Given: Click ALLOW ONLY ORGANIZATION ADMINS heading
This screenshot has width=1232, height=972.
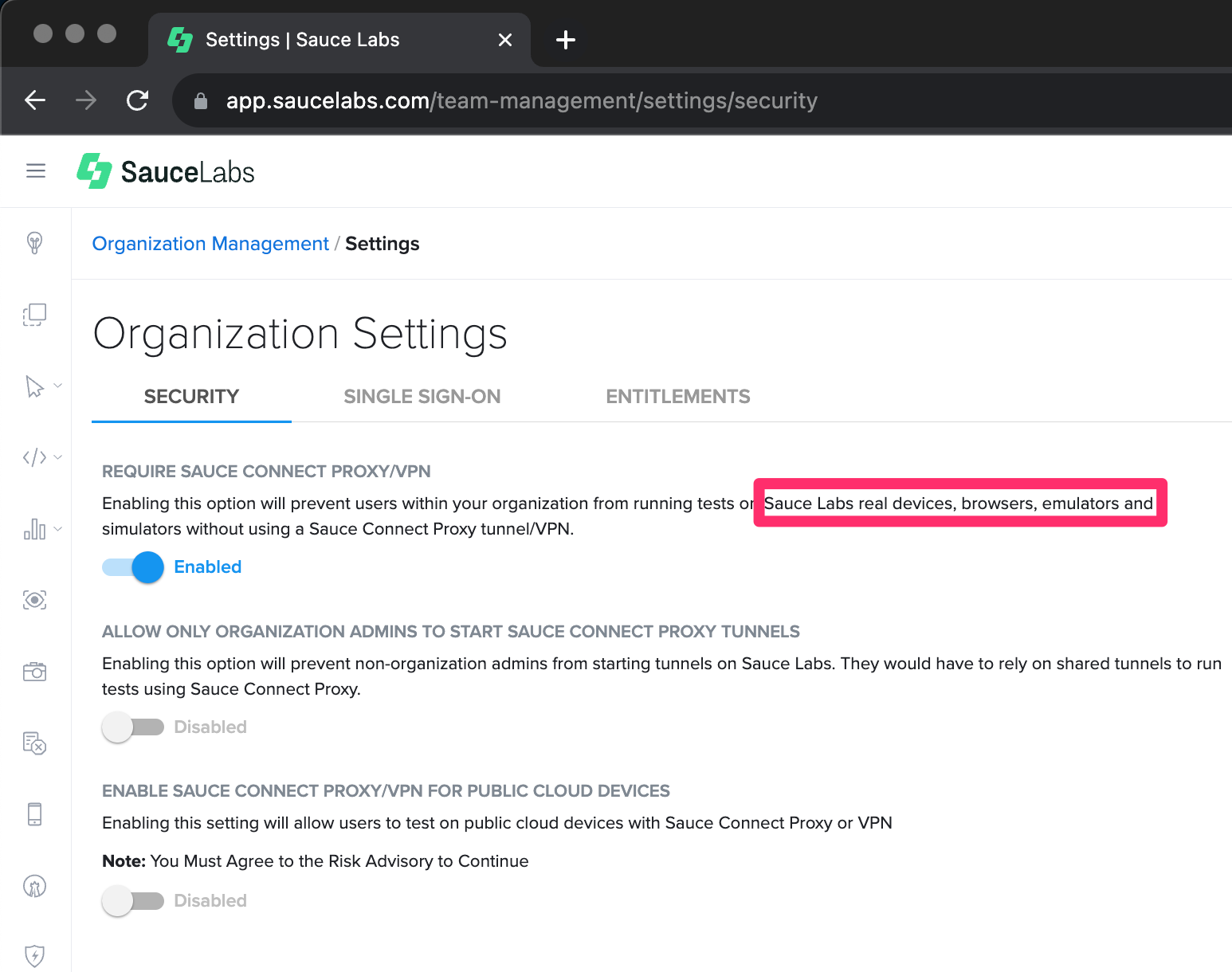Looking at the screenshot, I should (451, 632).
